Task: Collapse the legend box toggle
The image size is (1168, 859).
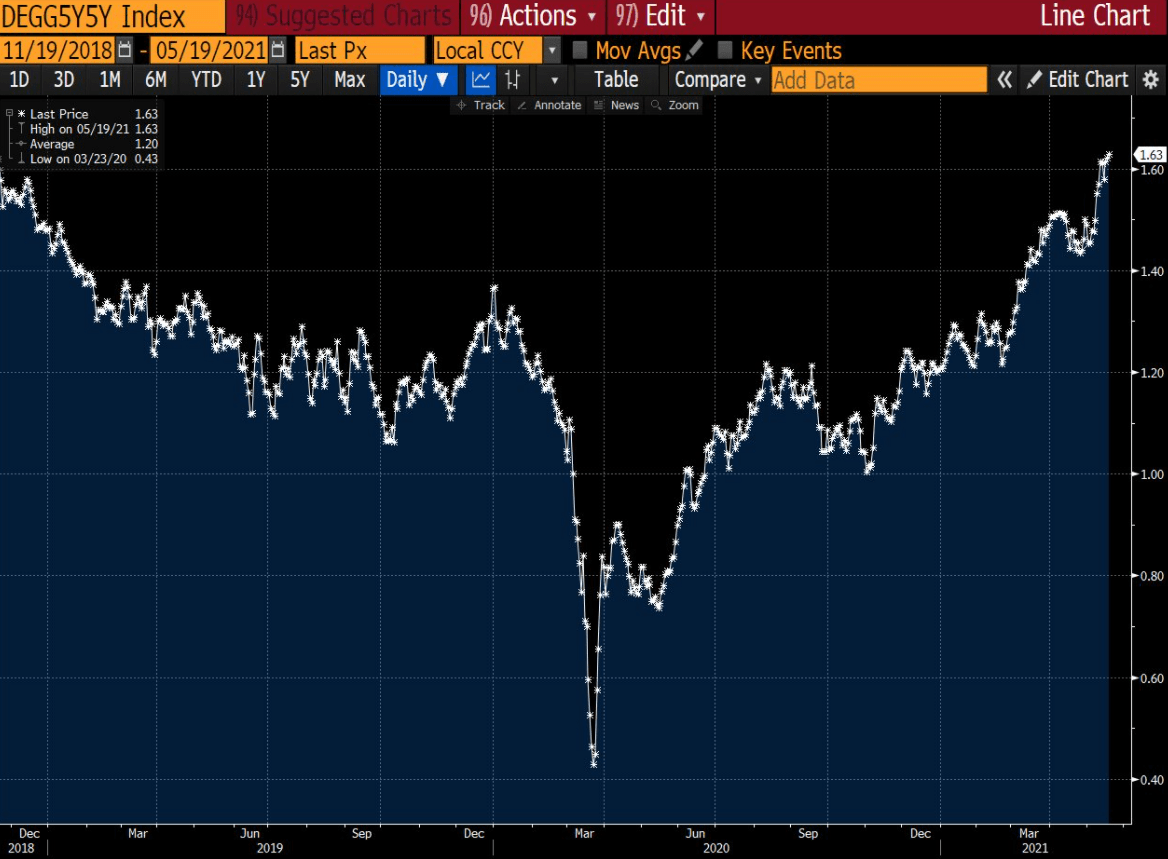Action: pyautogui.click(x=9, y=113)
